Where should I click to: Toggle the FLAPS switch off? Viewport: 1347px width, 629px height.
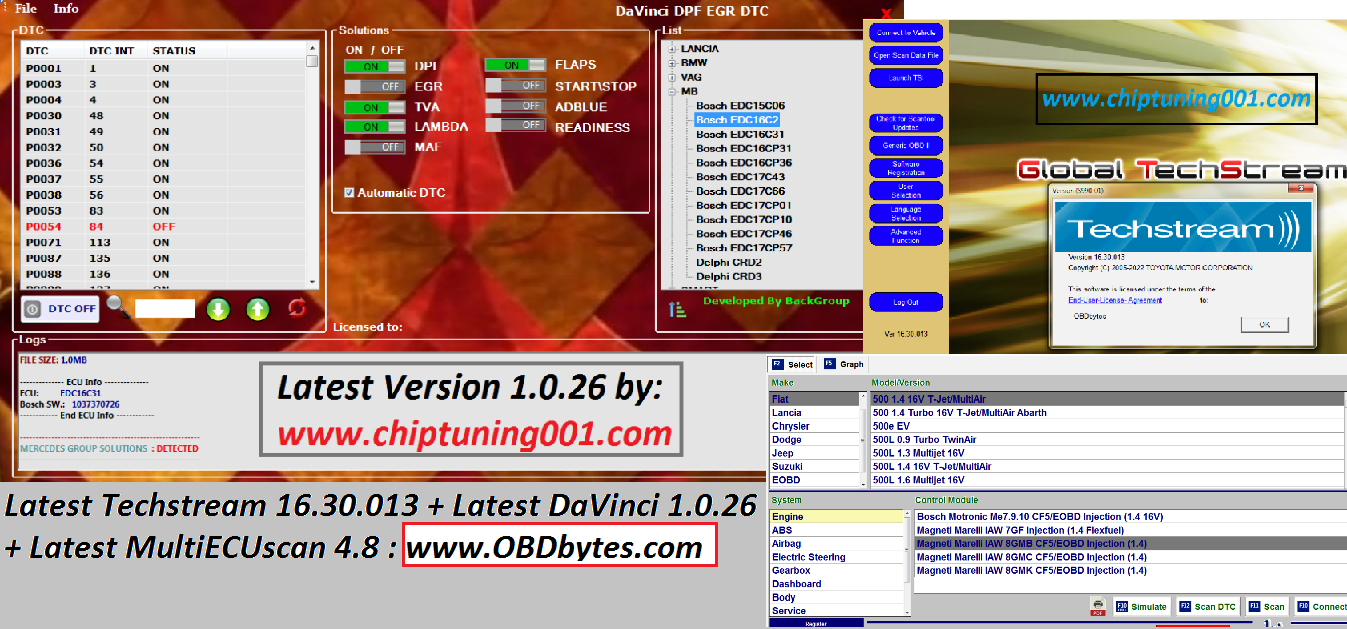[x=514, y=66]
